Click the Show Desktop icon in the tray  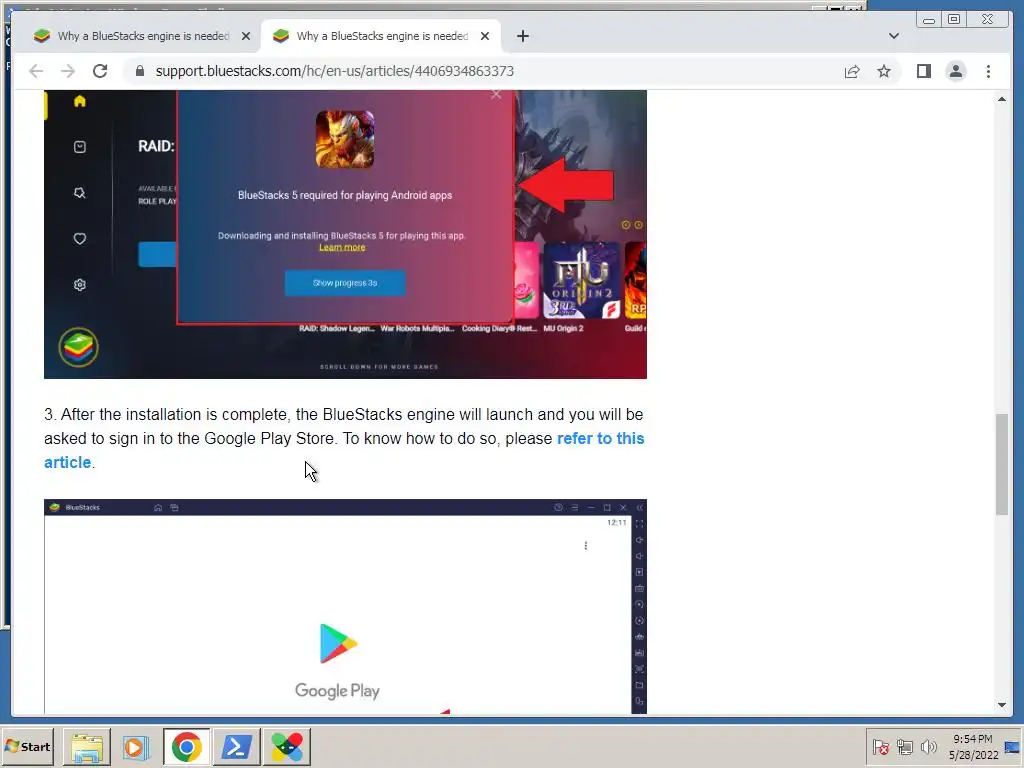point(1013,747)
